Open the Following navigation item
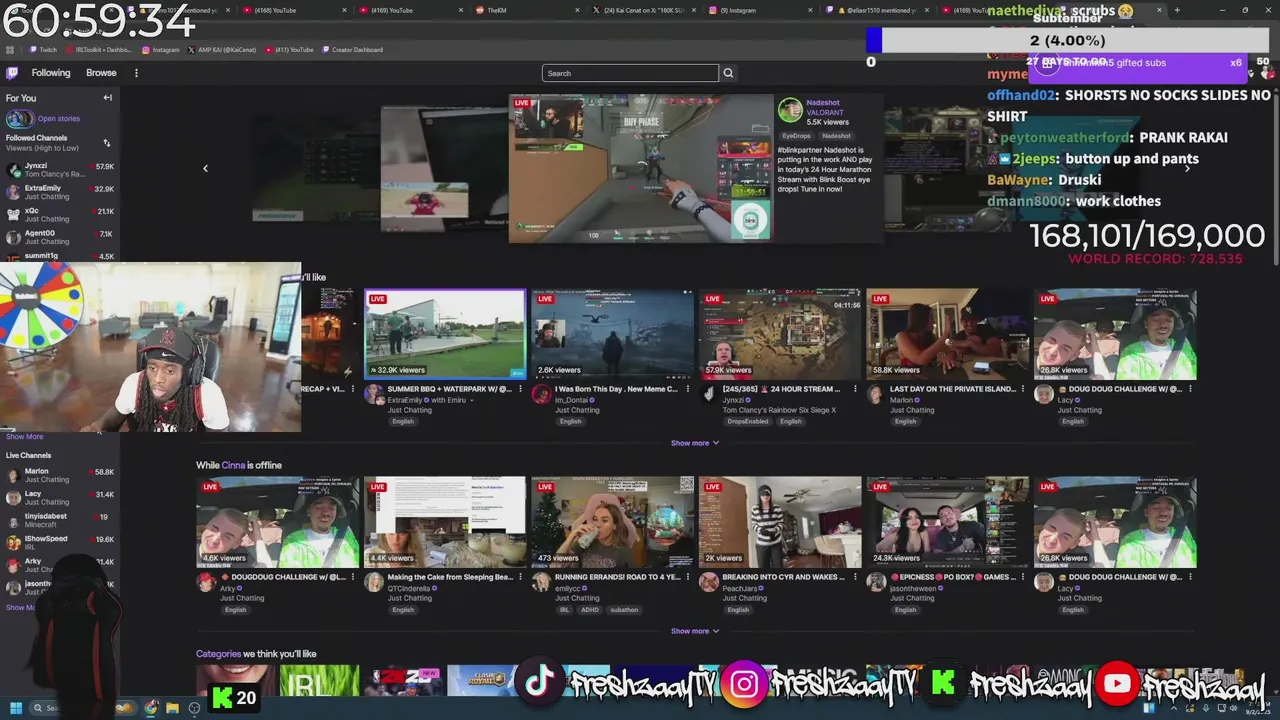The image size is (1280, 720). click(51, 73)
